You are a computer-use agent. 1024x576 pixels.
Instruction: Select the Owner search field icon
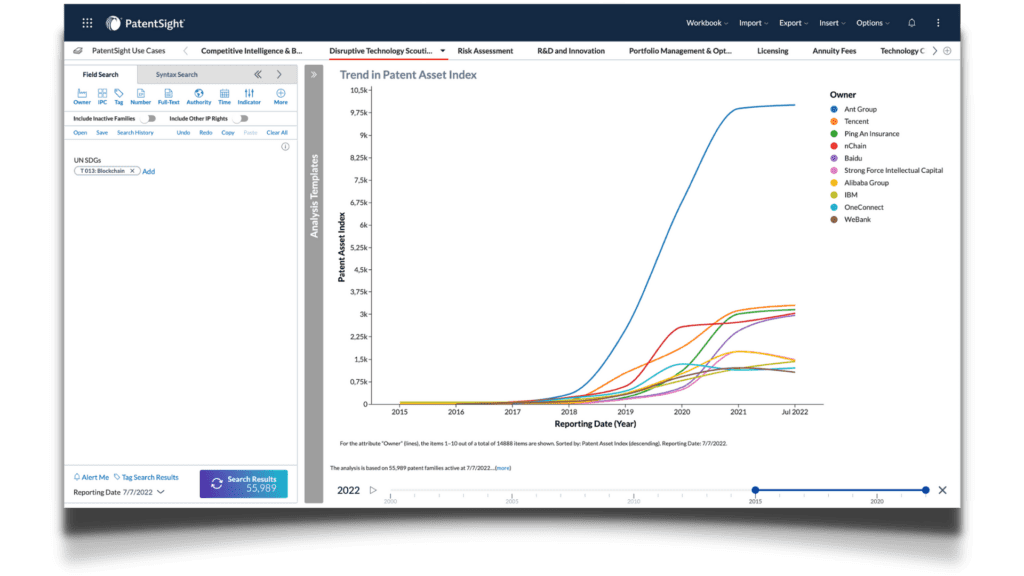point(81,95)
